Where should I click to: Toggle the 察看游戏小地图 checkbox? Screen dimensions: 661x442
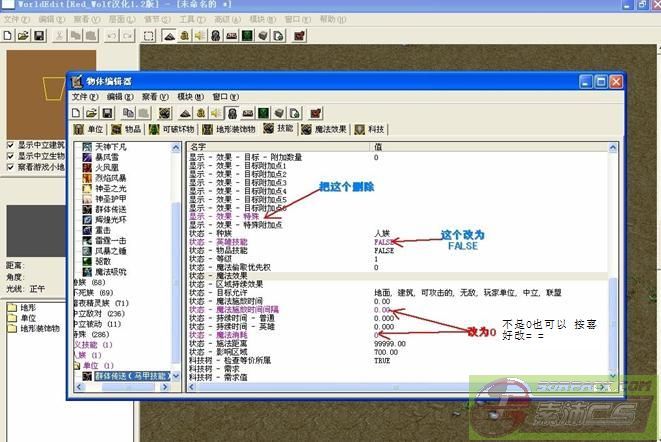pyautogui.click(x=10, y=166)
